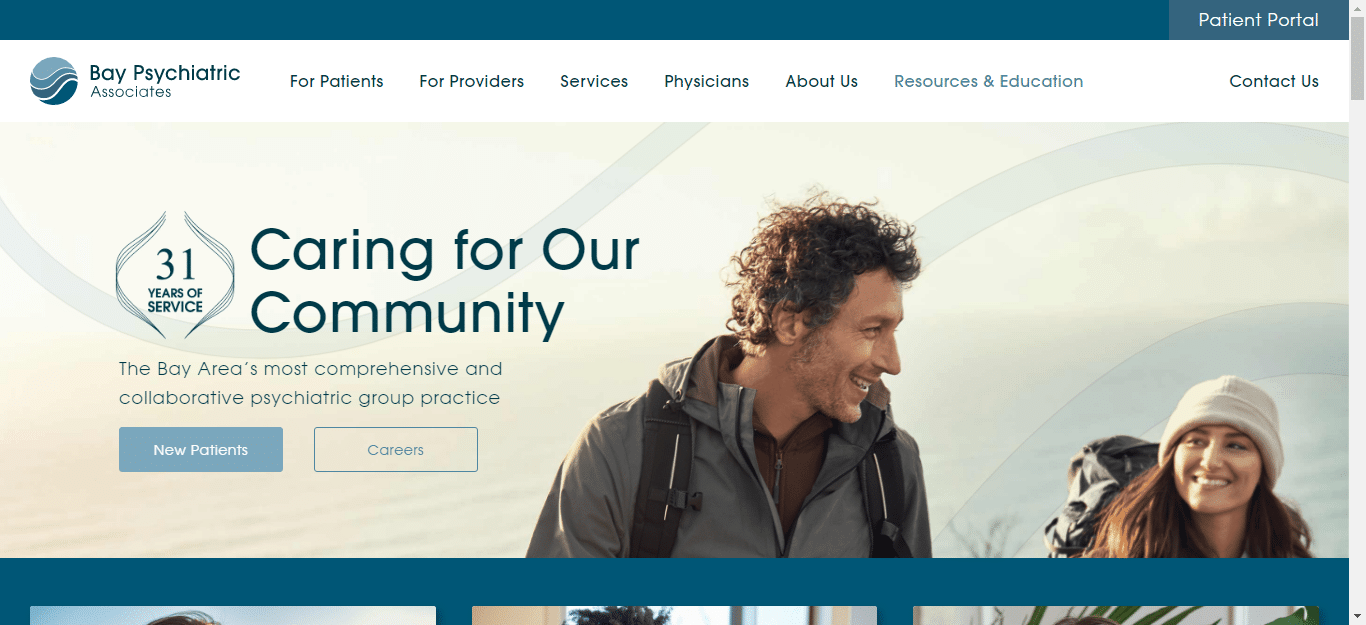
Task: Click the scroll up arrow of scrollbar
Action: click(x=1357, y=8)
